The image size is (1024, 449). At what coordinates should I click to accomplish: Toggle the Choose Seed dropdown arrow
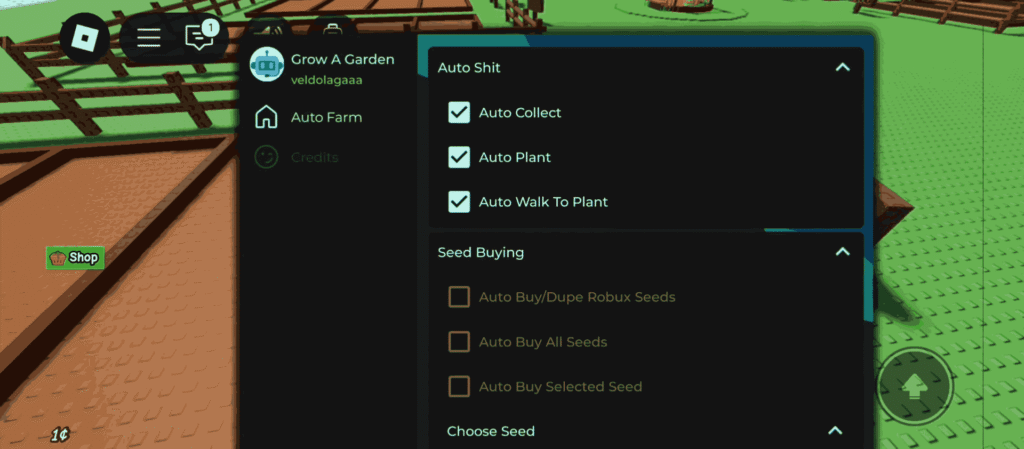835,431
